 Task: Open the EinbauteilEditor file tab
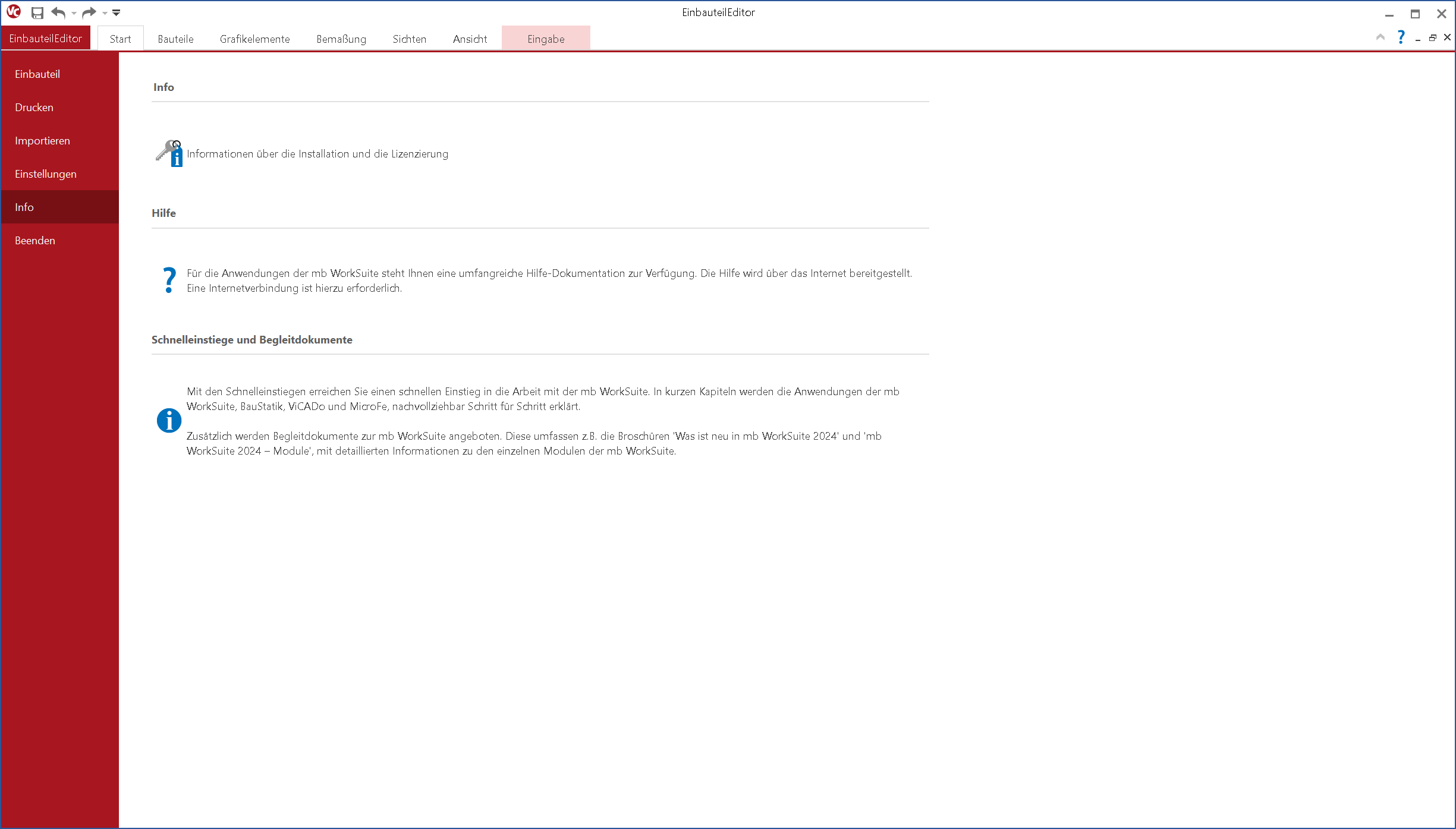point(46,38)
